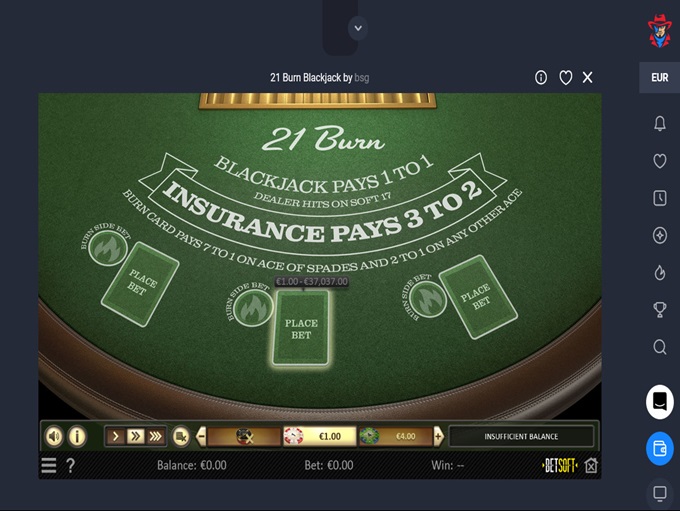Expand the top collapsed panel chevron
Viewport: 680px width, 511px height.
pos(358,28)
